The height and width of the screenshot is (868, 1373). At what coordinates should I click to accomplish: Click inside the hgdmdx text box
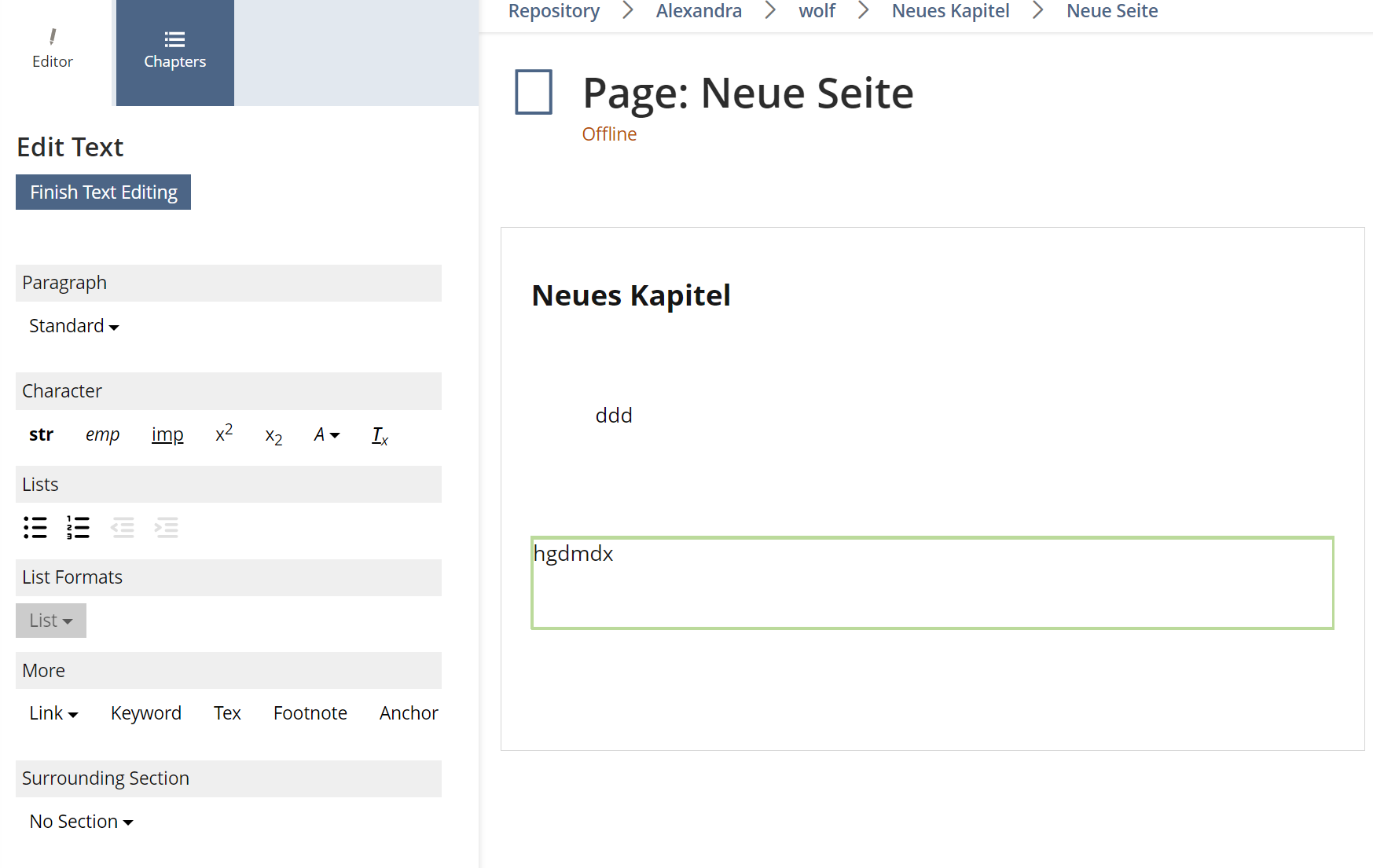click(x=932, y=583)
